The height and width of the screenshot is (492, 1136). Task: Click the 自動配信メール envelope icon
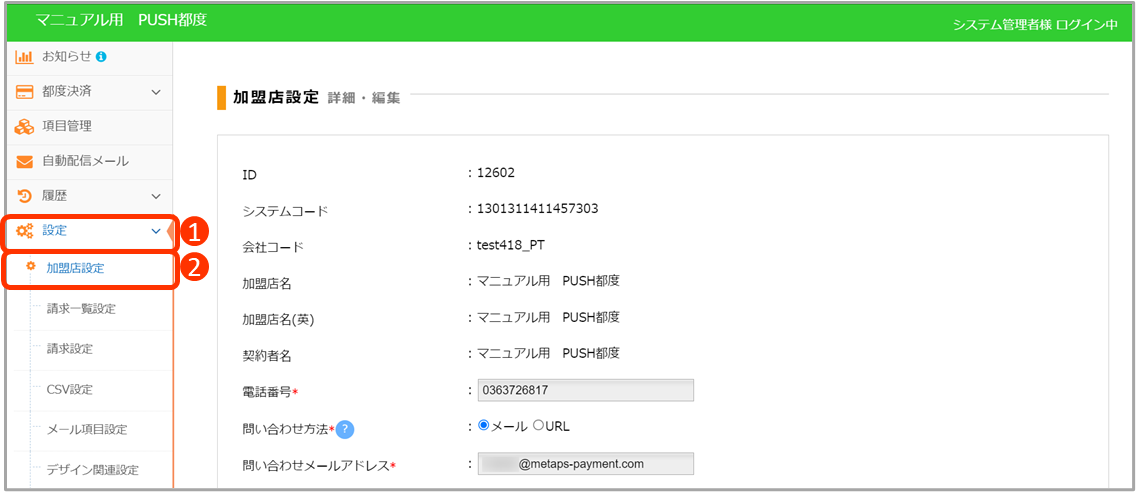pyautogui.click(x=24, y=162)
